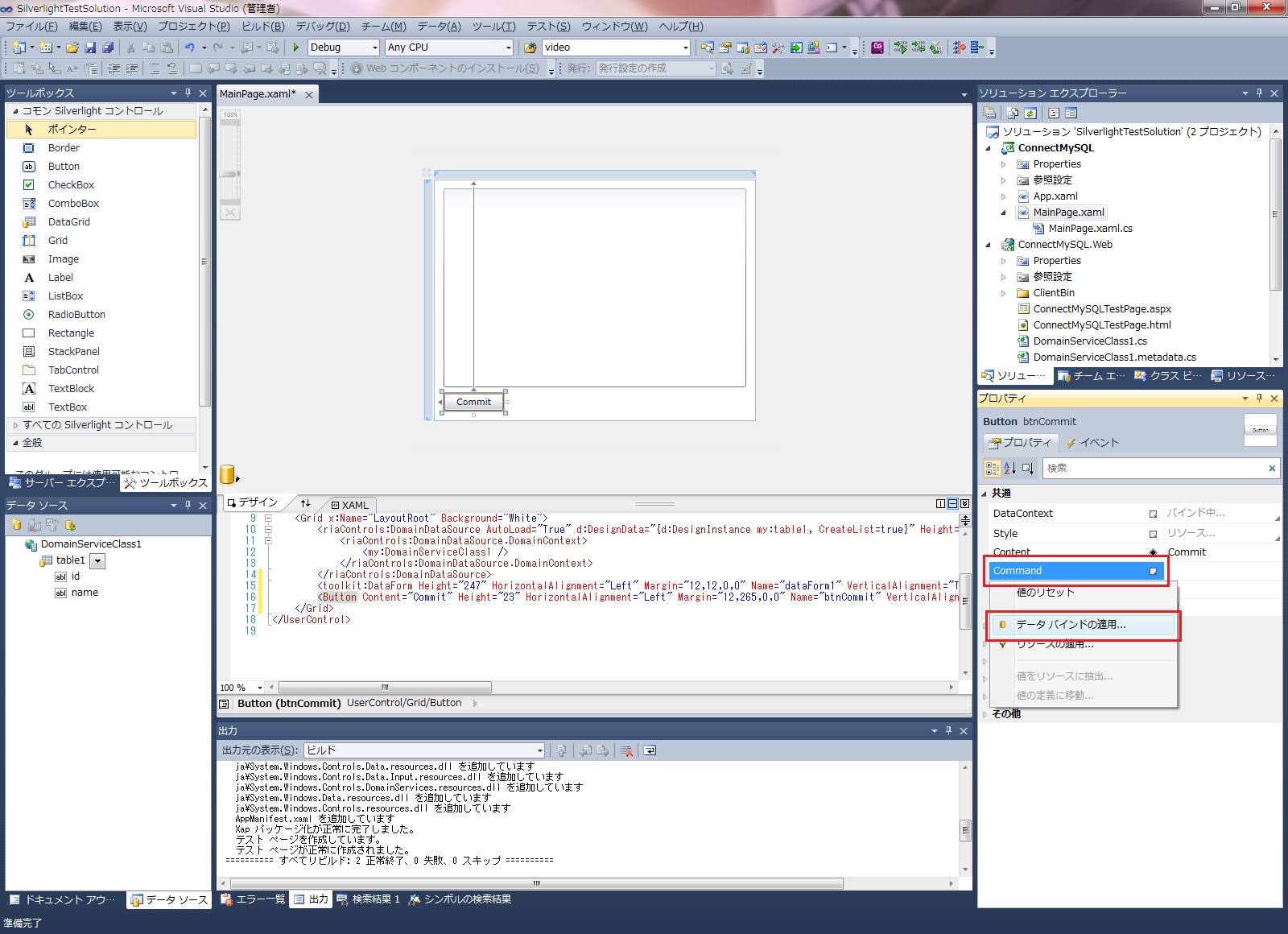Click vertical split view icon in designer
This screenshot has height=934, width=1288.
[940, 504]
